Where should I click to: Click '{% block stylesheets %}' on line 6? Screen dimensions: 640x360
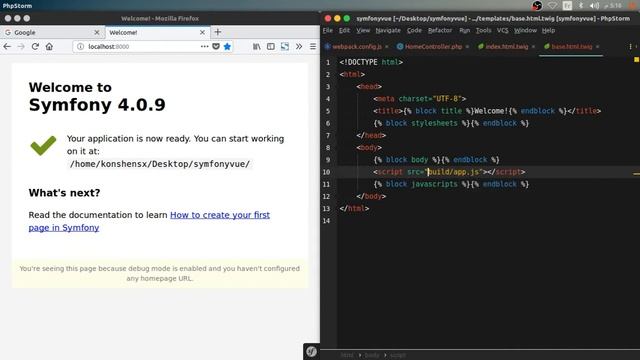tap(420, 123)
